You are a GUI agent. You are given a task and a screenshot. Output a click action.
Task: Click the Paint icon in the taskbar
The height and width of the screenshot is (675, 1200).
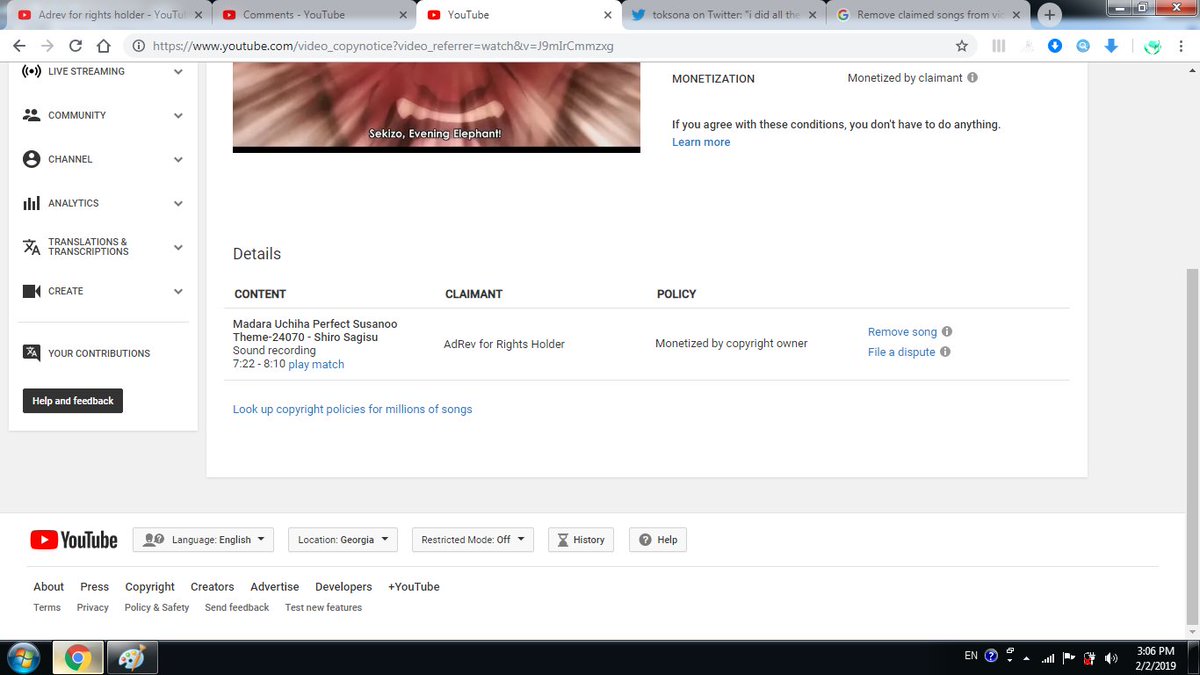point(131,658)
